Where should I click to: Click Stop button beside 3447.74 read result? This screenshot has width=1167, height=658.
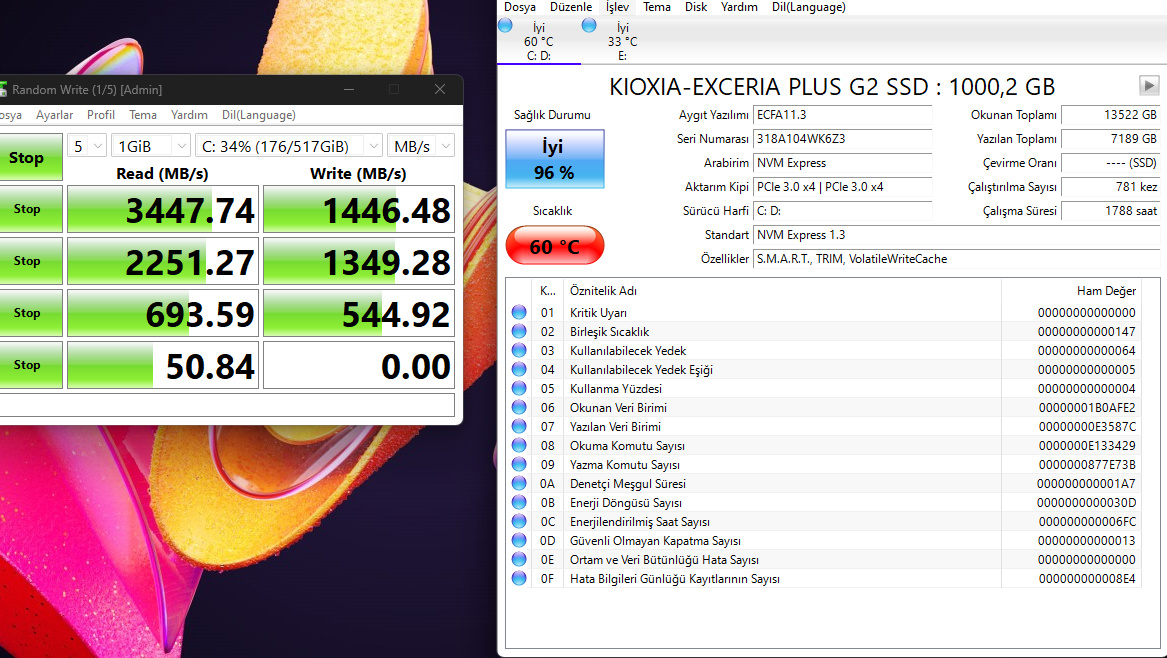pos(30,209)
